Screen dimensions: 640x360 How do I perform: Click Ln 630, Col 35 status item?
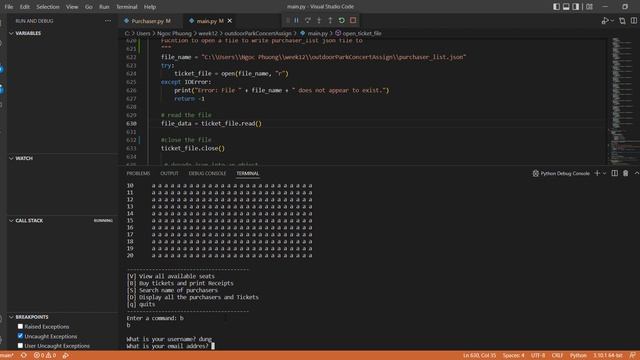(479, 356)
